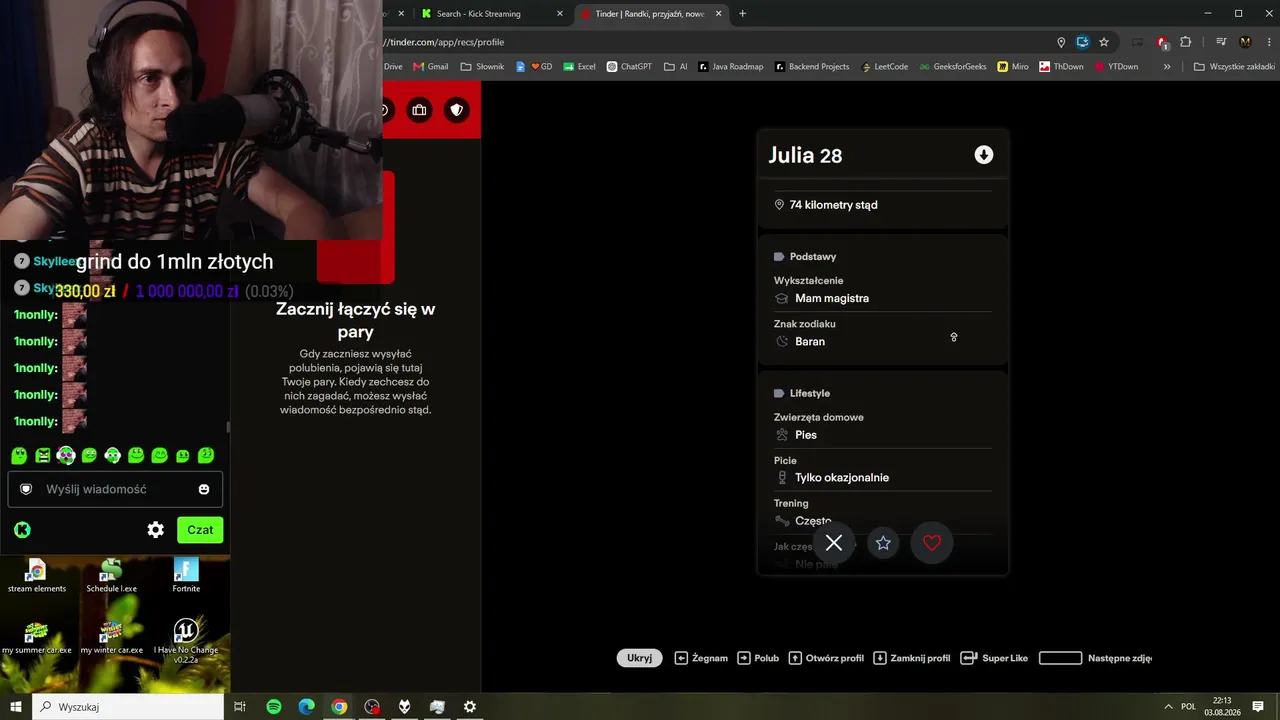Open Settings gear from the taskbar
The image size is (1280, 720).
pos(470,706)
